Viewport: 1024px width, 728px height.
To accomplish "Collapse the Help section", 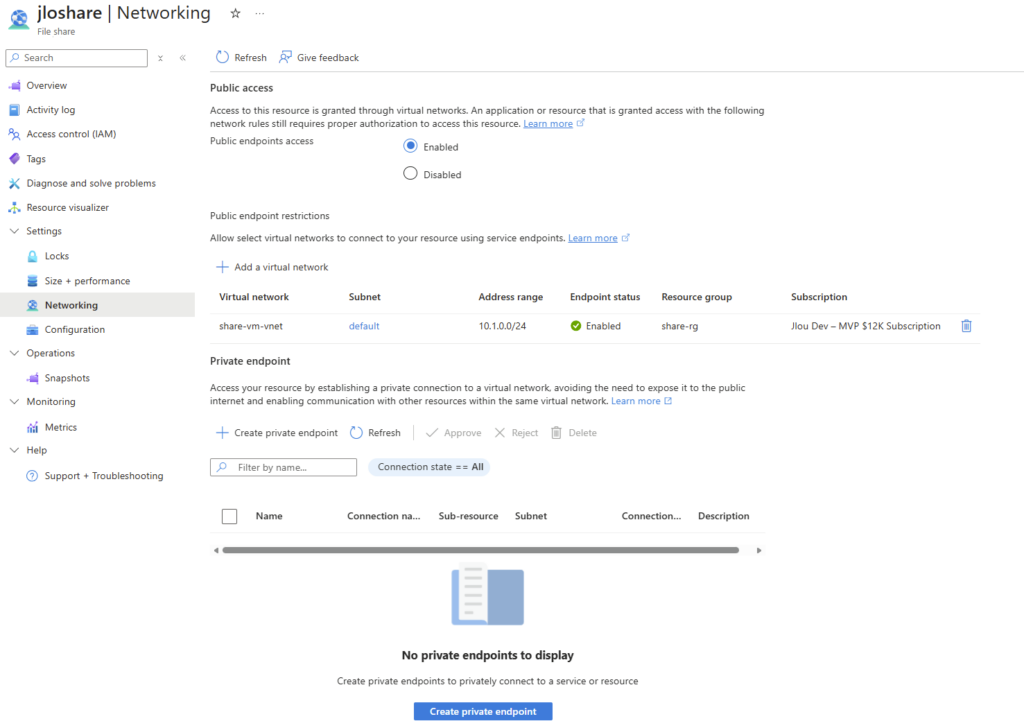I will tap(14, 451).
